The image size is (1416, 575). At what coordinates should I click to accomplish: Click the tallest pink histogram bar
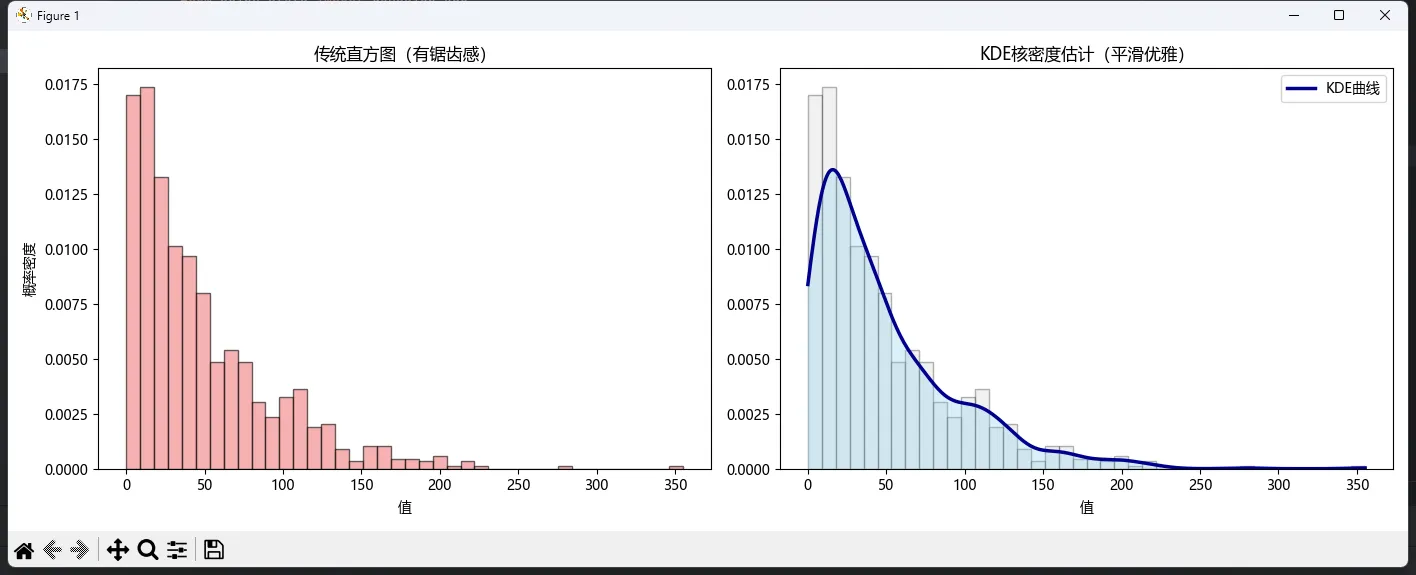(x=147, y=280)
